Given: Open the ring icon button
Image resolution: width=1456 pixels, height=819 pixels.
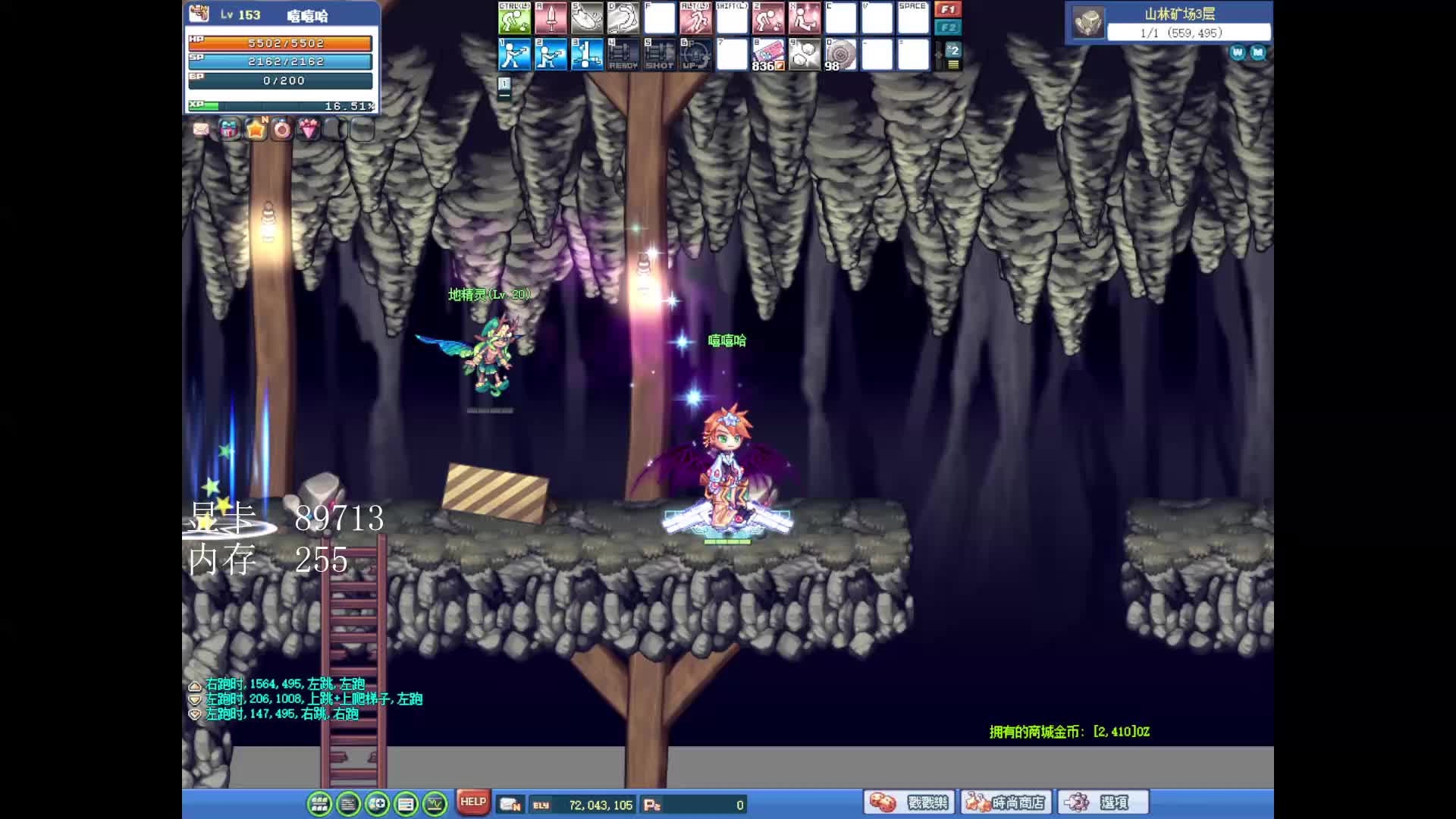Looking at the screenshot, I should click(x=281, y=130).
